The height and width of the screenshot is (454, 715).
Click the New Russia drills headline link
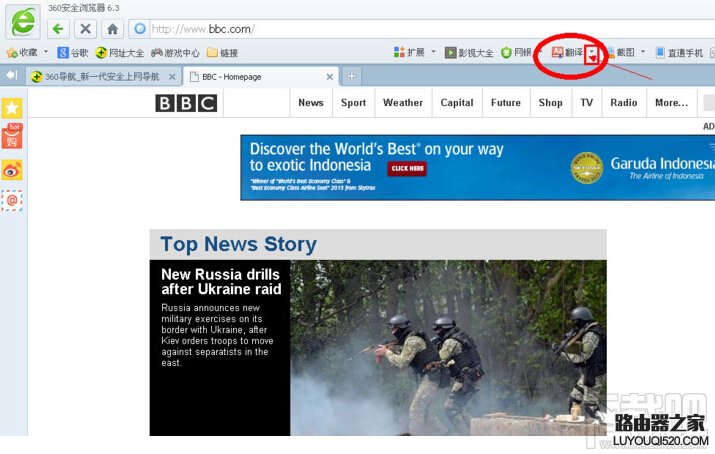221,281
